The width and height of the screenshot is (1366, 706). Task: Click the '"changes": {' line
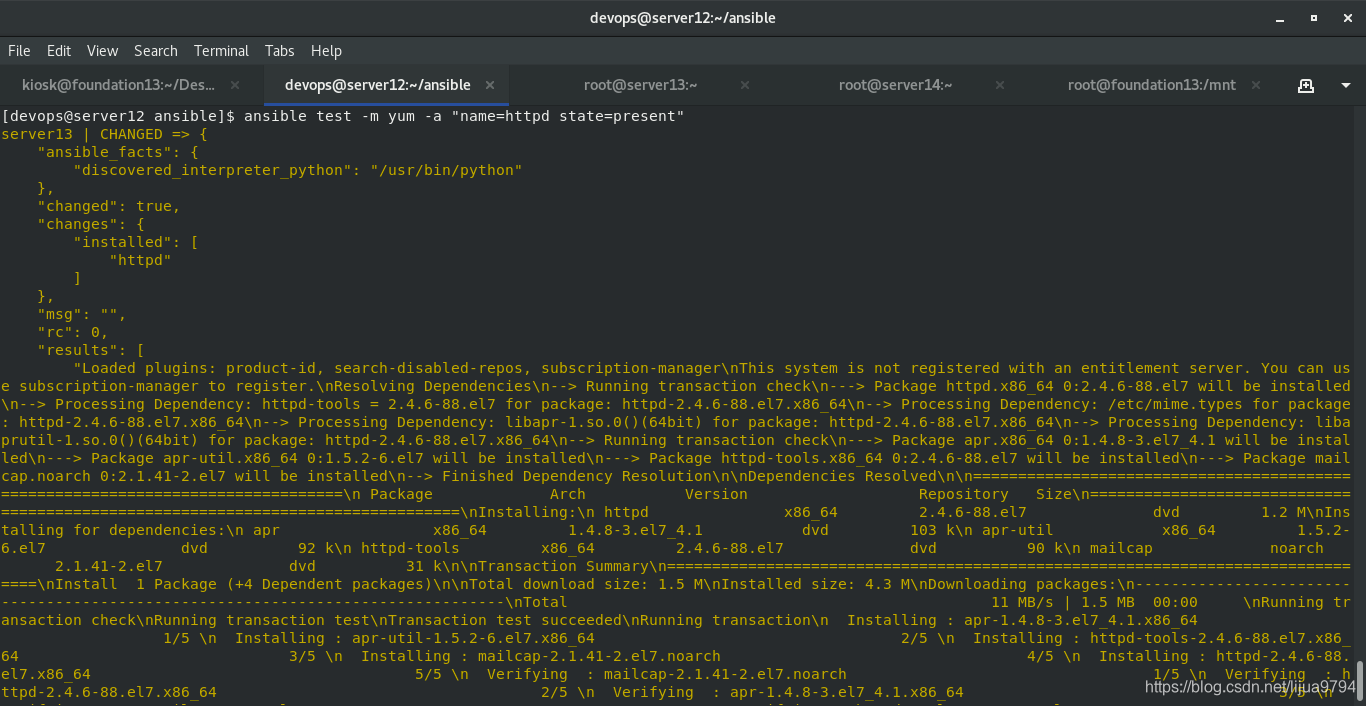pos(91,224)
